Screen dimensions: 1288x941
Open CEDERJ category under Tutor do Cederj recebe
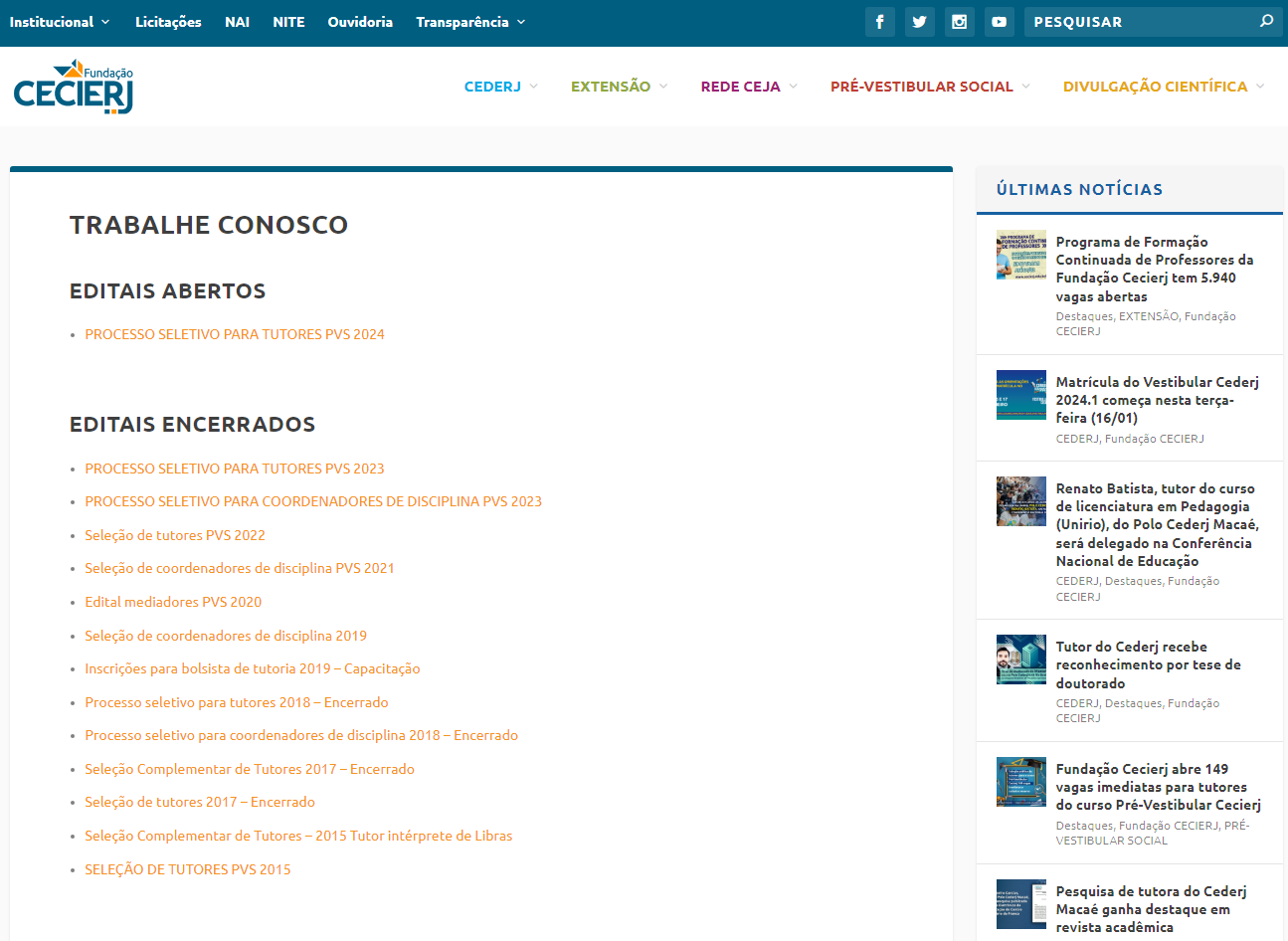pyautogui.click(x=1077, y=703)
